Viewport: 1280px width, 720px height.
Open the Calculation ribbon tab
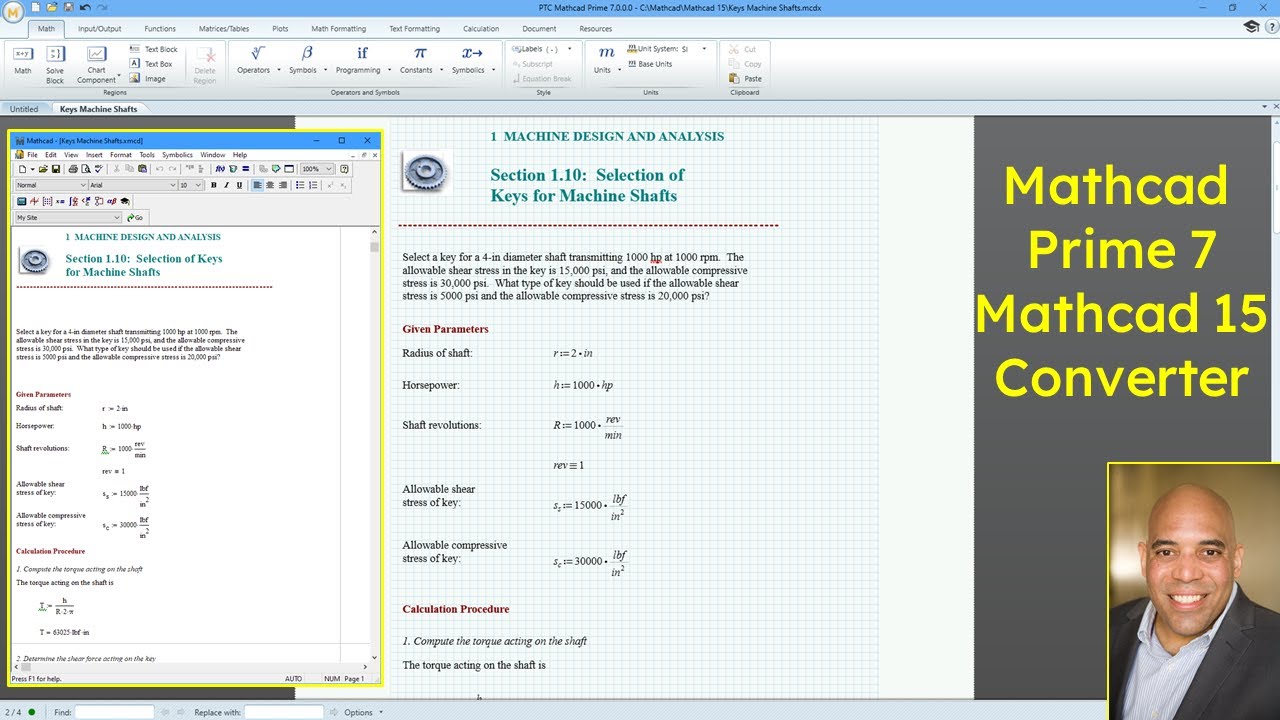pos(481,29)
